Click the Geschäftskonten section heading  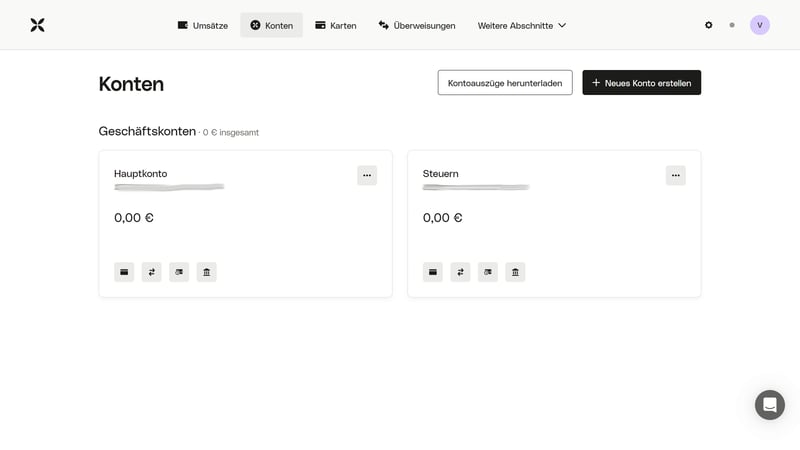pos(147,131)
